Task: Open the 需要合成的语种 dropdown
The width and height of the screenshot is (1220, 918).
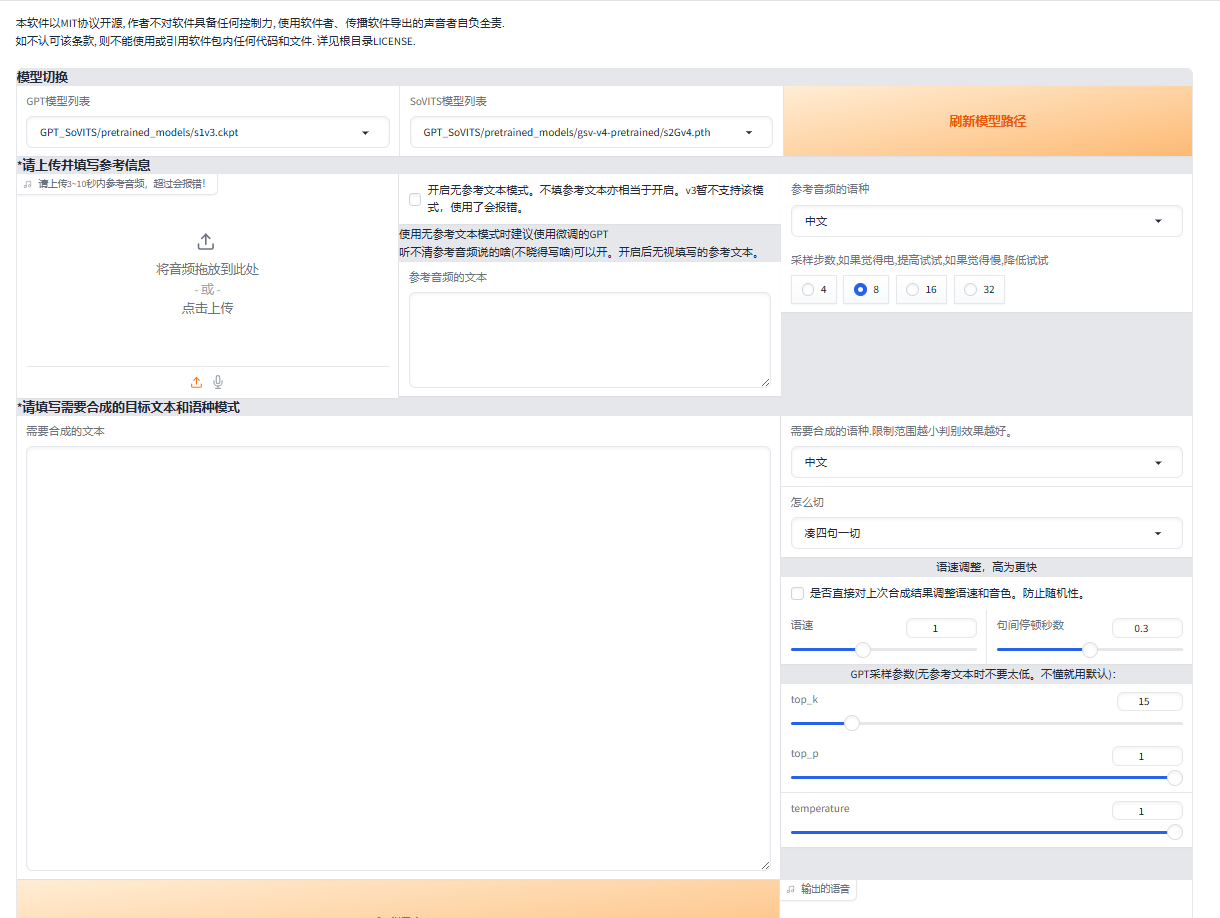Action: [985, 462]
